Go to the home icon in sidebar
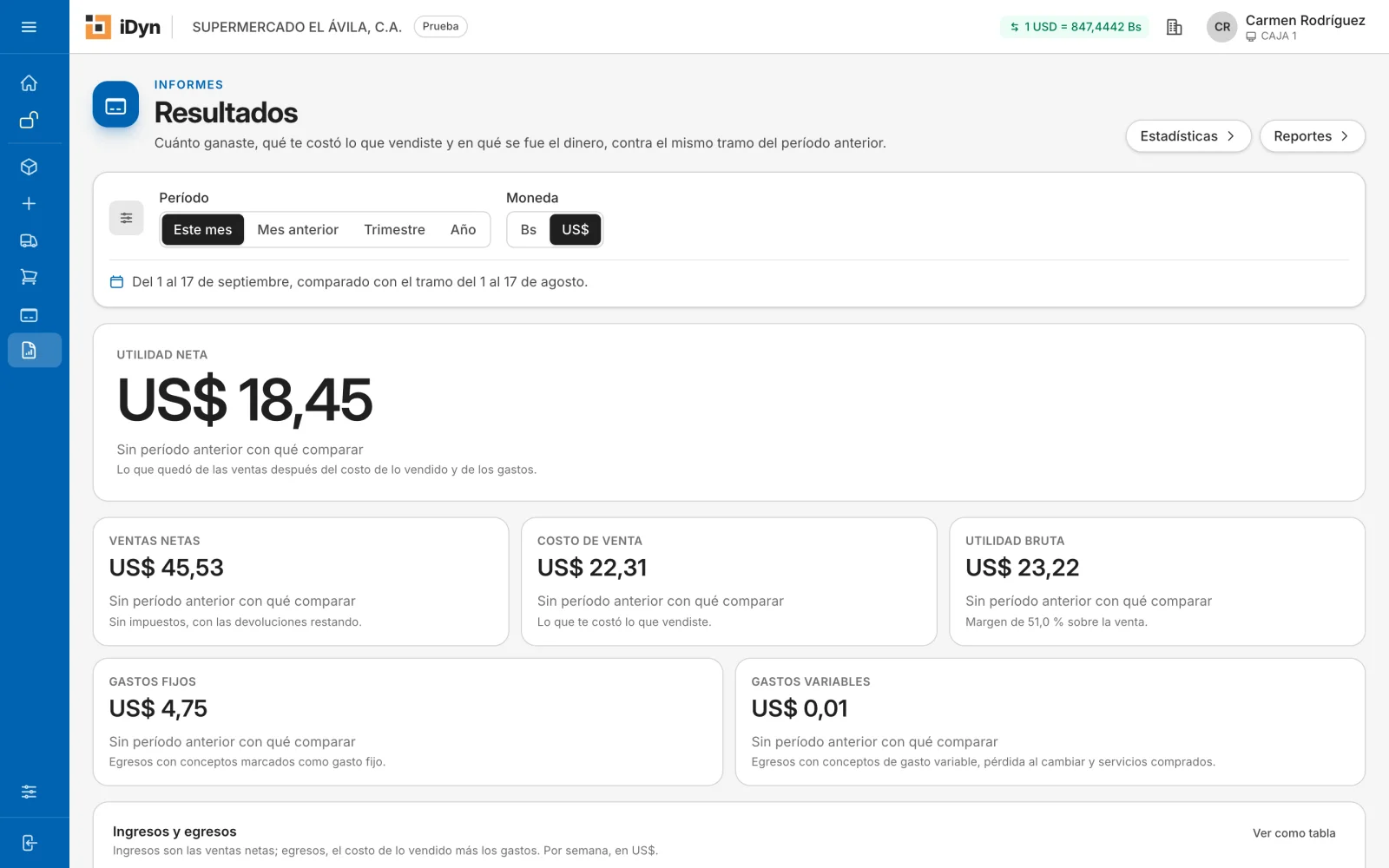This screenshot has width=1389, height=868. pyautogui.click(x=29, y=83)
